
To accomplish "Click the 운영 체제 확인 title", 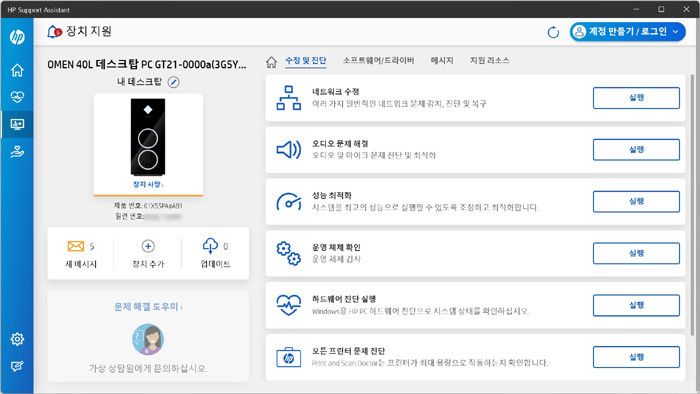I will tap(336, 247).
